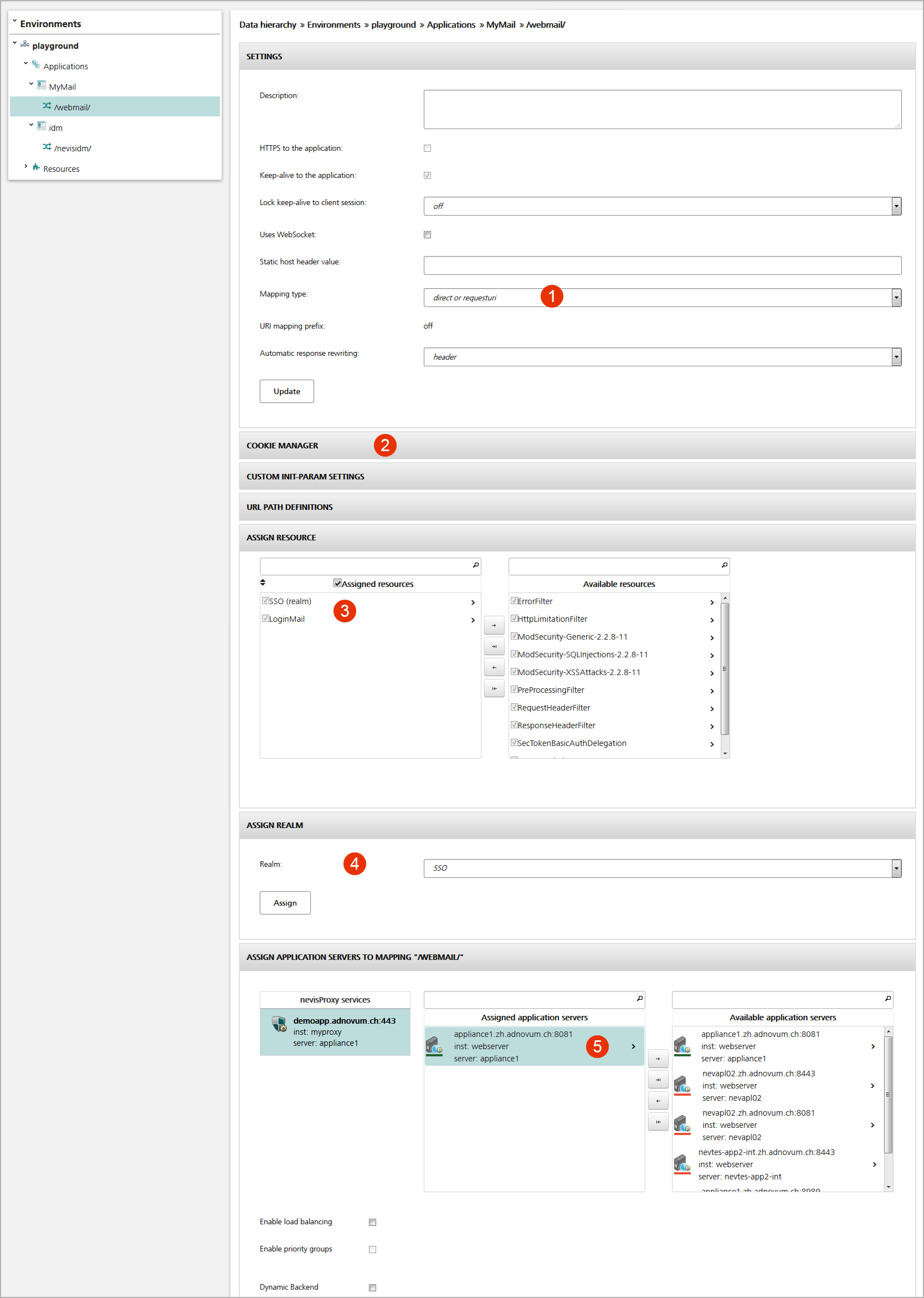Click server icon of nevapl02.zh.adnovum.ch:8443

682,1086
